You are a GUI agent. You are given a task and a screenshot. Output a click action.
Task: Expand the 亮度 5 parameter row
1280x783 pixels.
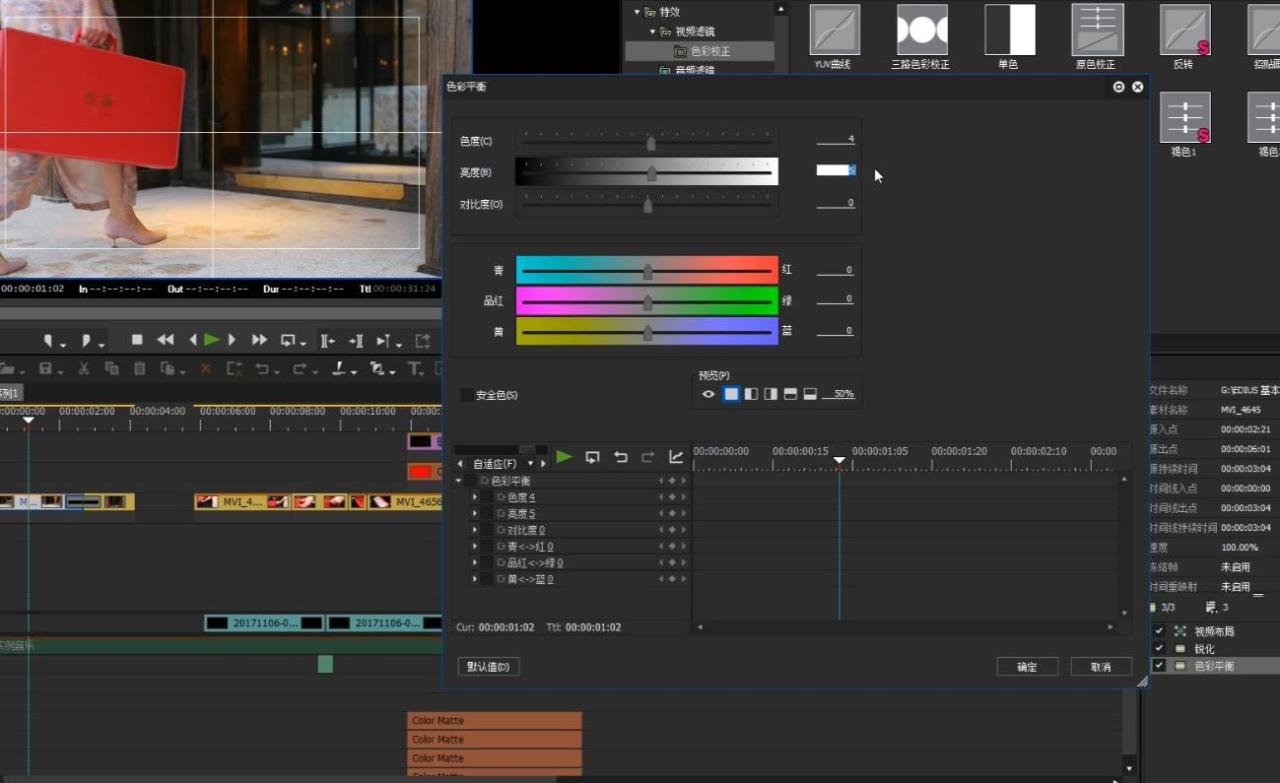[x=475, y=514]
